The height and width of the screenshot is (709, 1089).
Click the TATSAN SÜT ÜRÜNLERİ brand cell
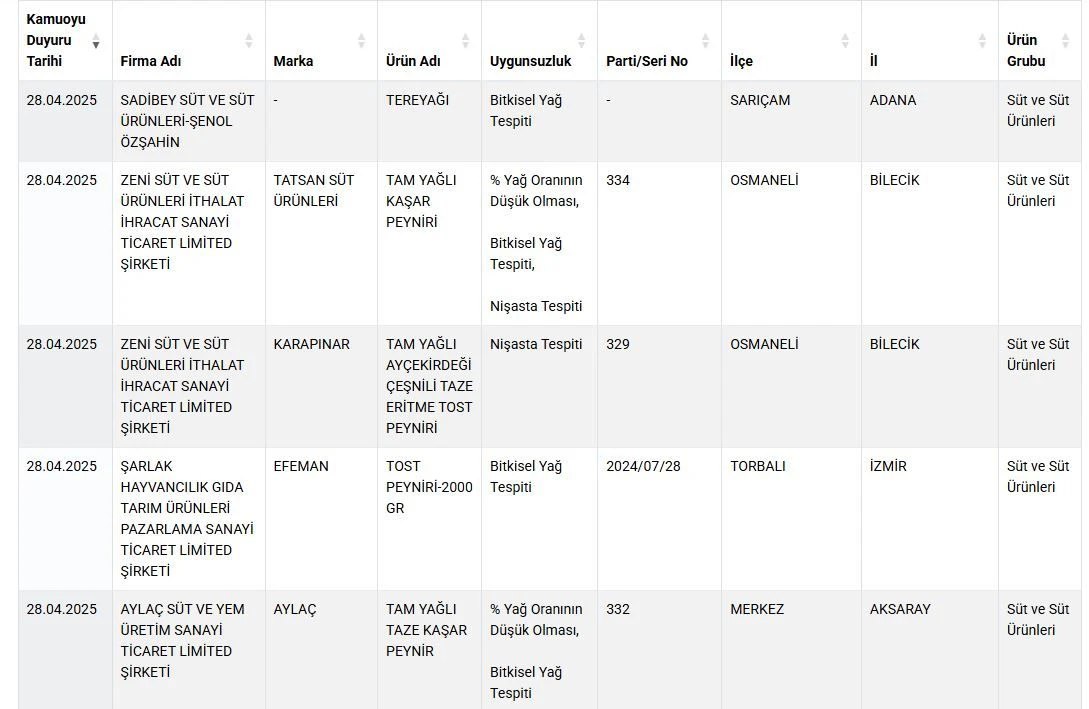tap(314, 190)
